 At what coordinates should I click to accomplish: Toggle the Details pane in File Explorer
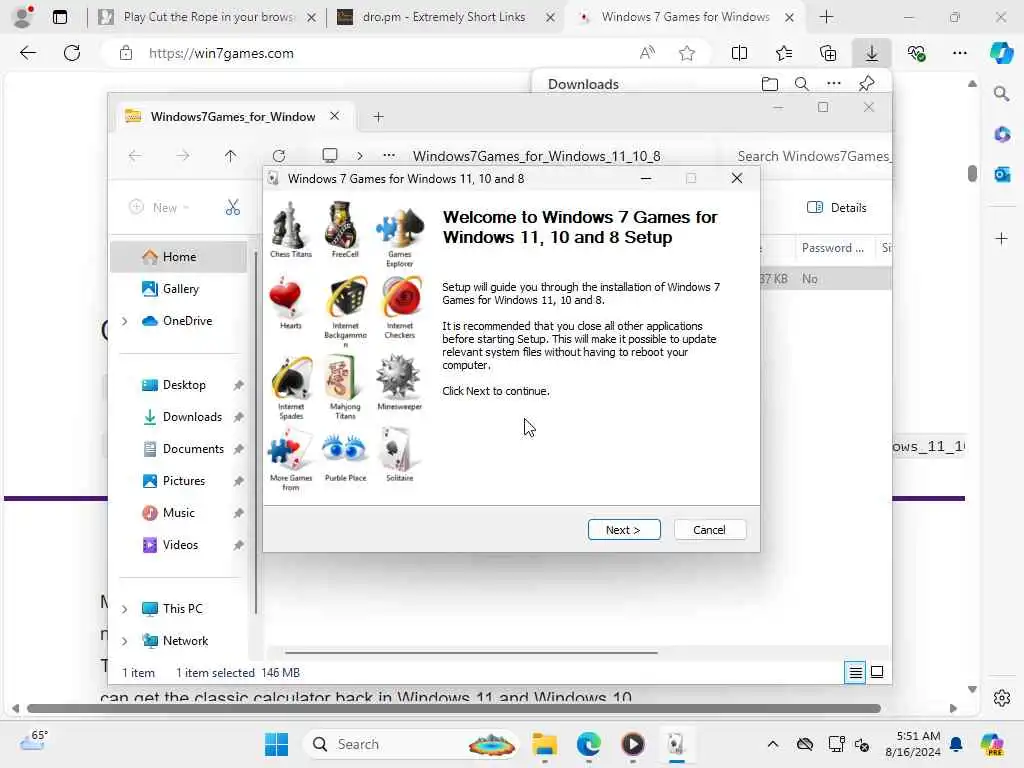(x=837, y=208)
